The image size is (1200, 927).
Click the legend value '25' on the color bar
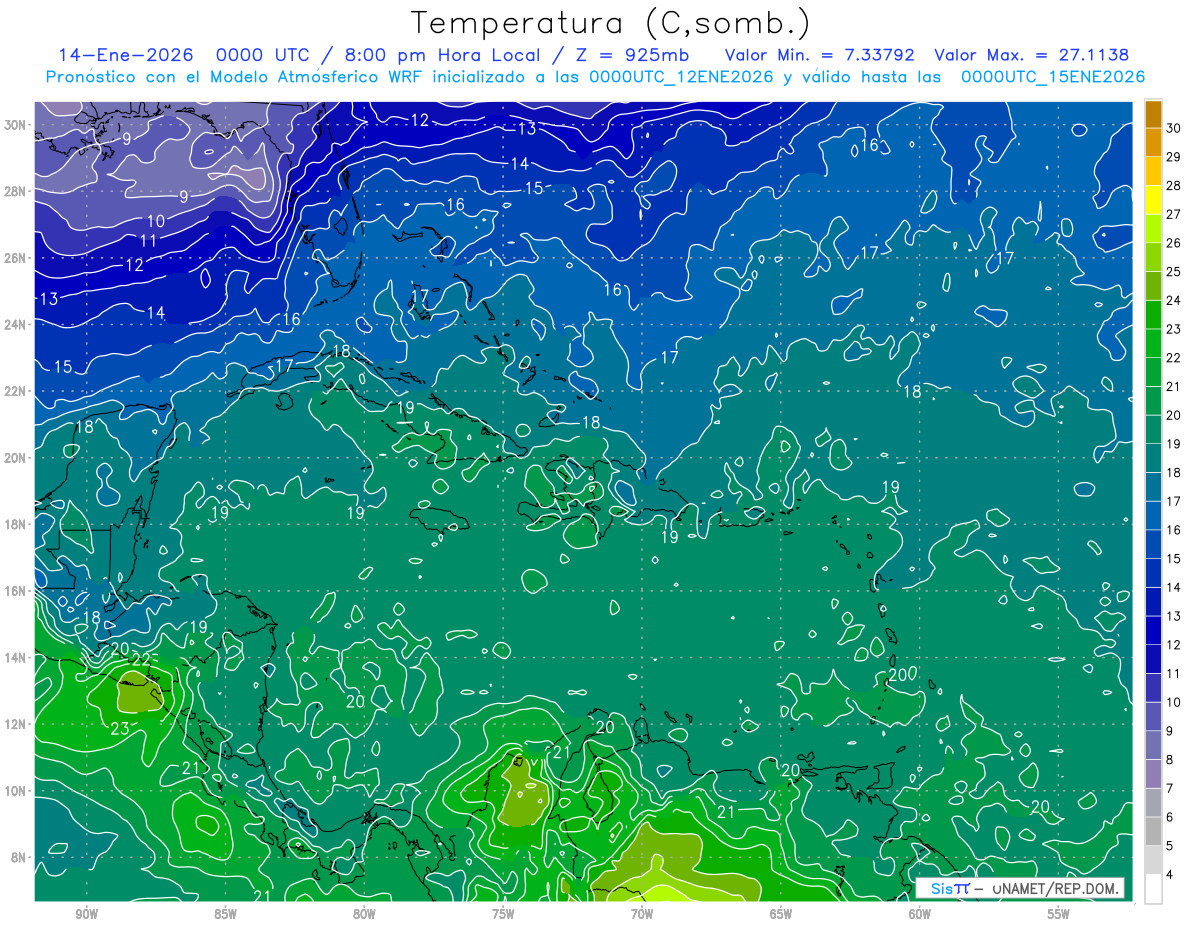(x=1174, y=271)
